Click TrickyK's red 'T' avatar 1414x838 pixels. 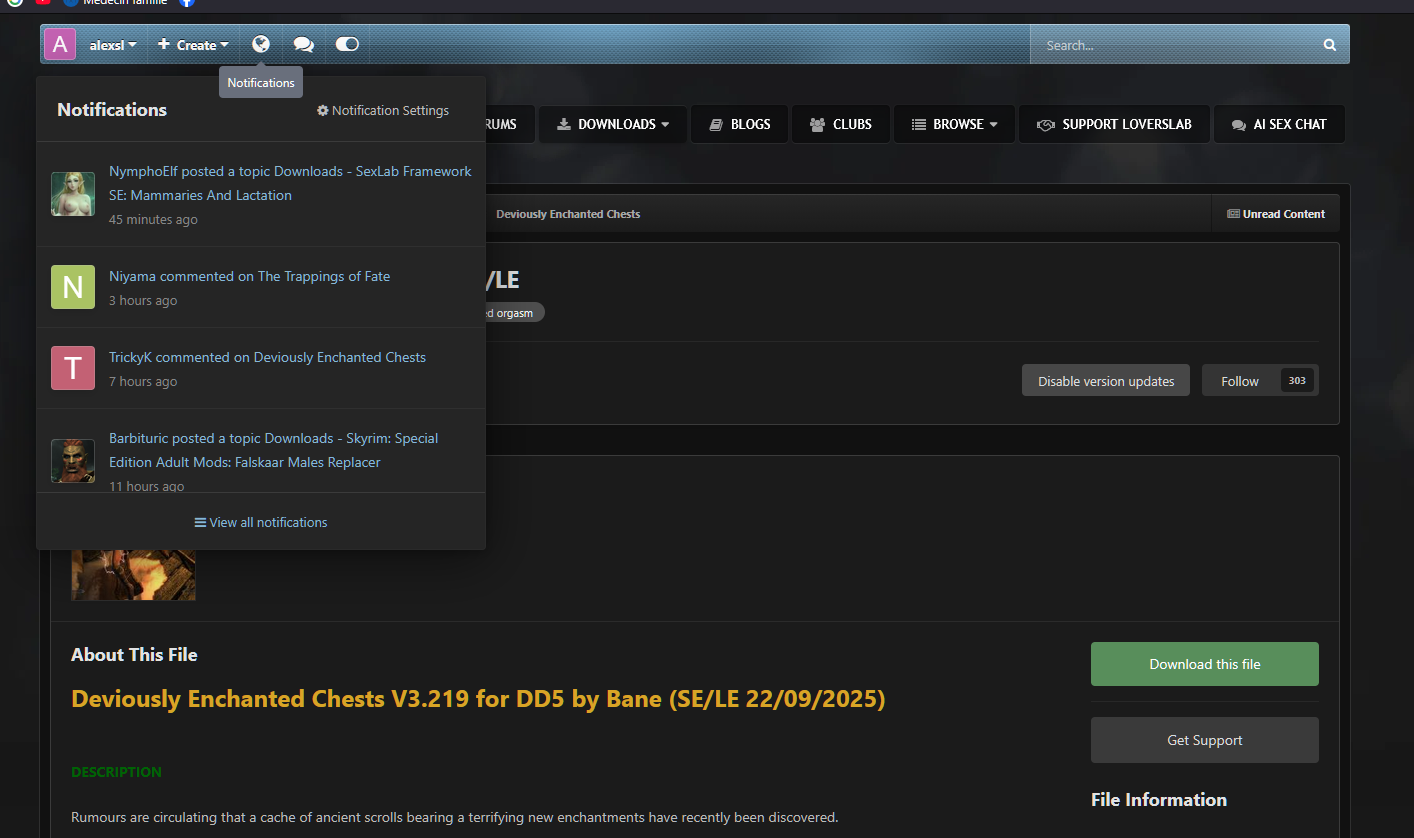[73, 368]
